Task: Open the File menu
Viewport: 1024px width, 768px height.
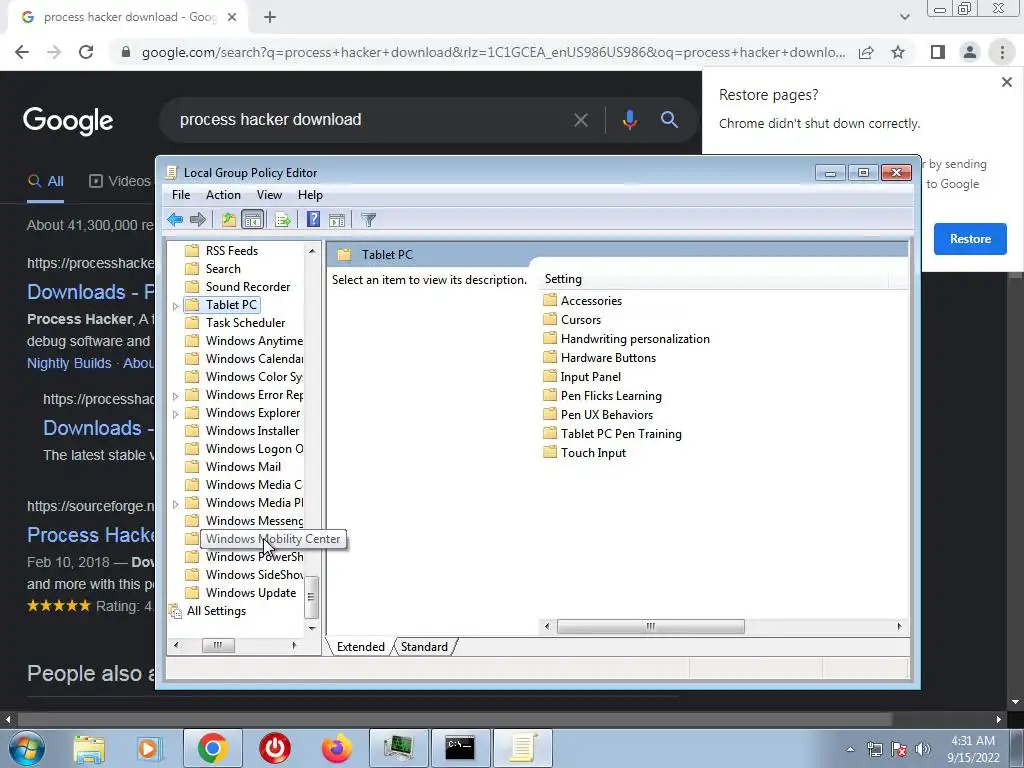Action: (x=181, y=195)
